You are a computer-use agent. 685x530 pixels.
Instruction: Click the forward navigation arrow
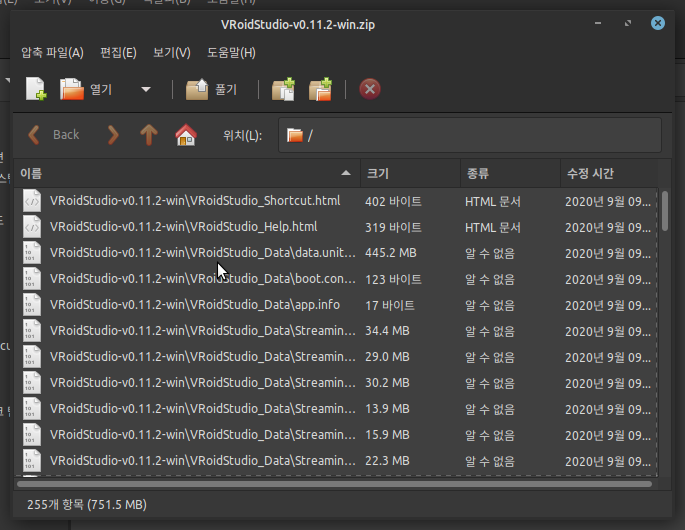[113, 135]
